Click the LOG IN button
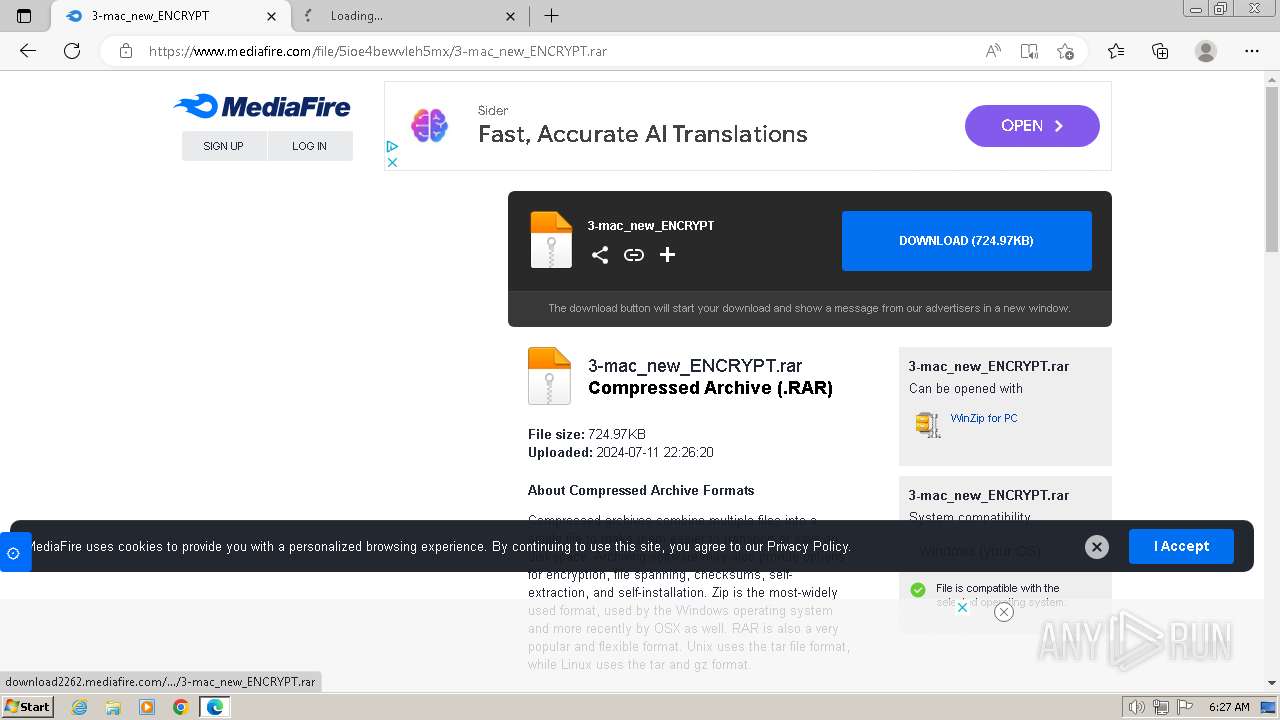1280x720 pixels. 309,146
